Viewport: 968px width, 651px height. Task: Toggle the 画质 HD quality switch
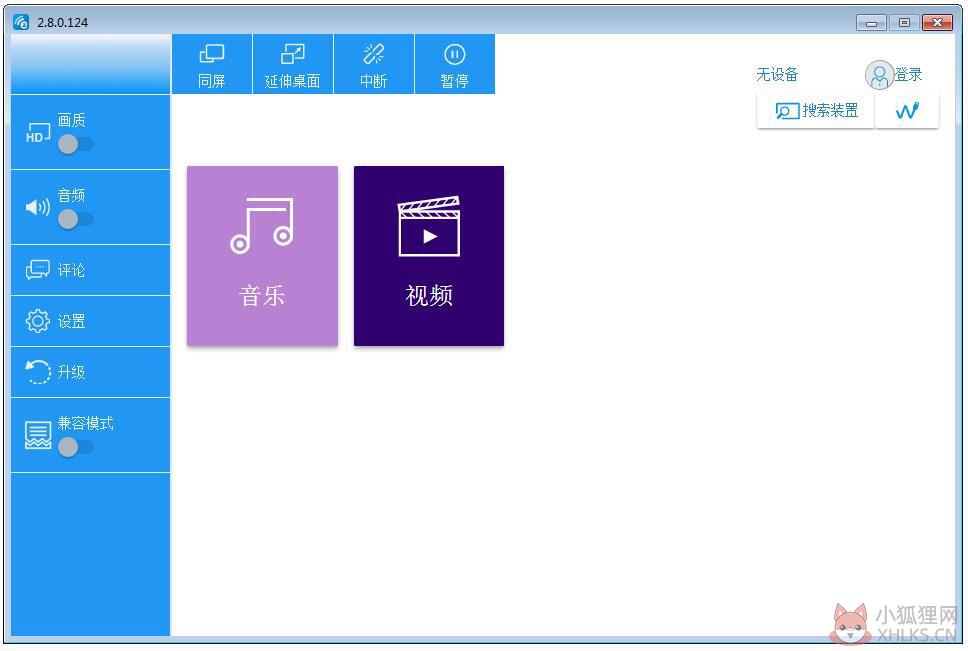click(75, 144)
